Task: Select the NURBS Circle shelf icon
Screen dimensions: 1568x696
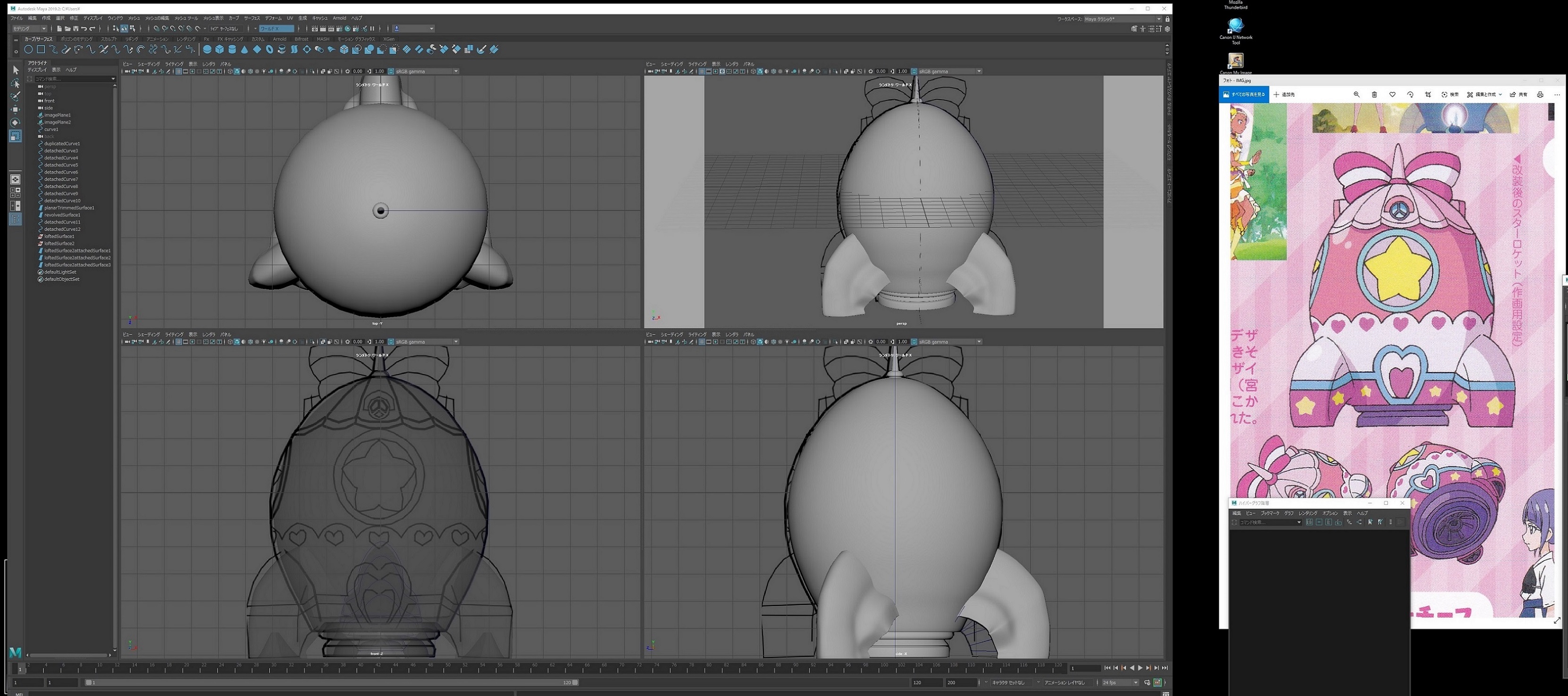Action: [x=28, y=49]
